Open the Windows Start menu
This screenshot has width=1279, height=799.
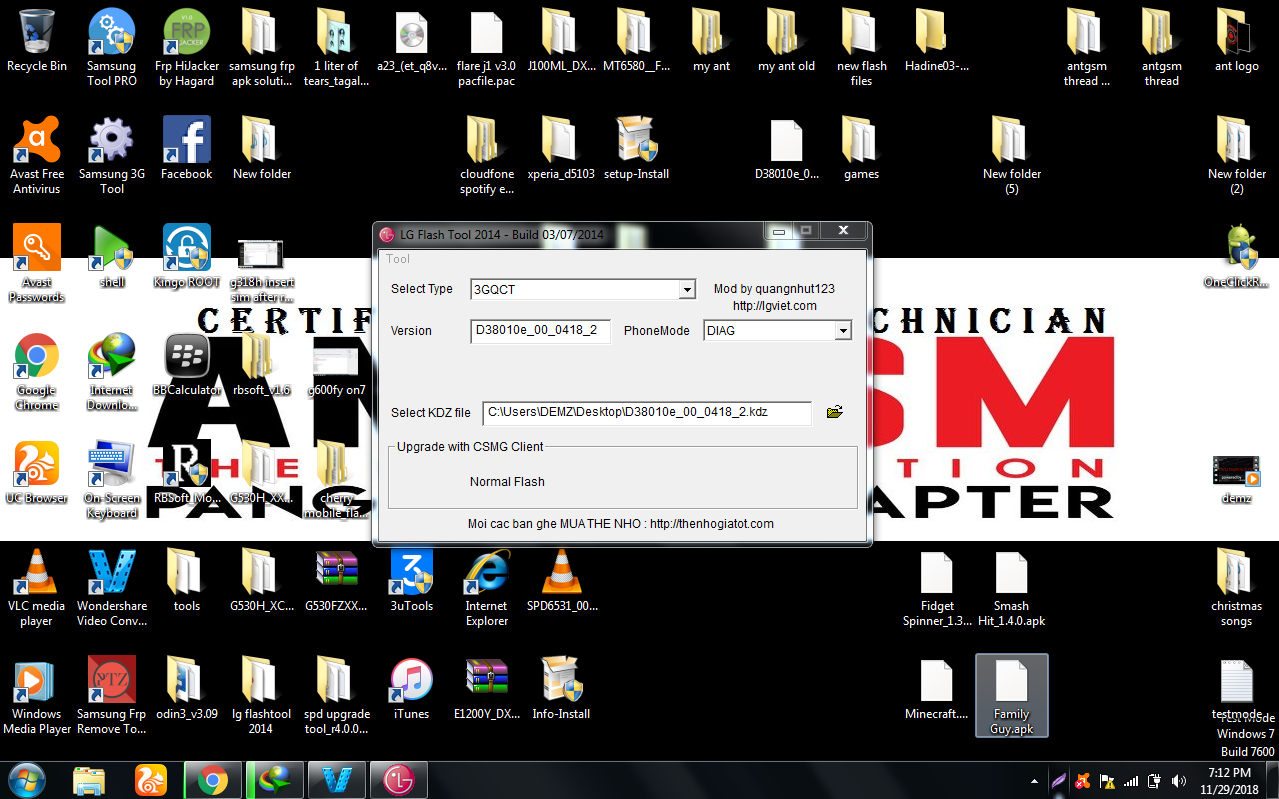coord(26,779)
